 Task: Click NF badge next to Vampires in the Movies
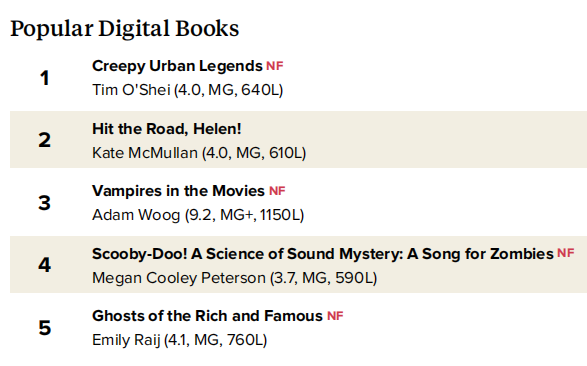tap(277, 191)
